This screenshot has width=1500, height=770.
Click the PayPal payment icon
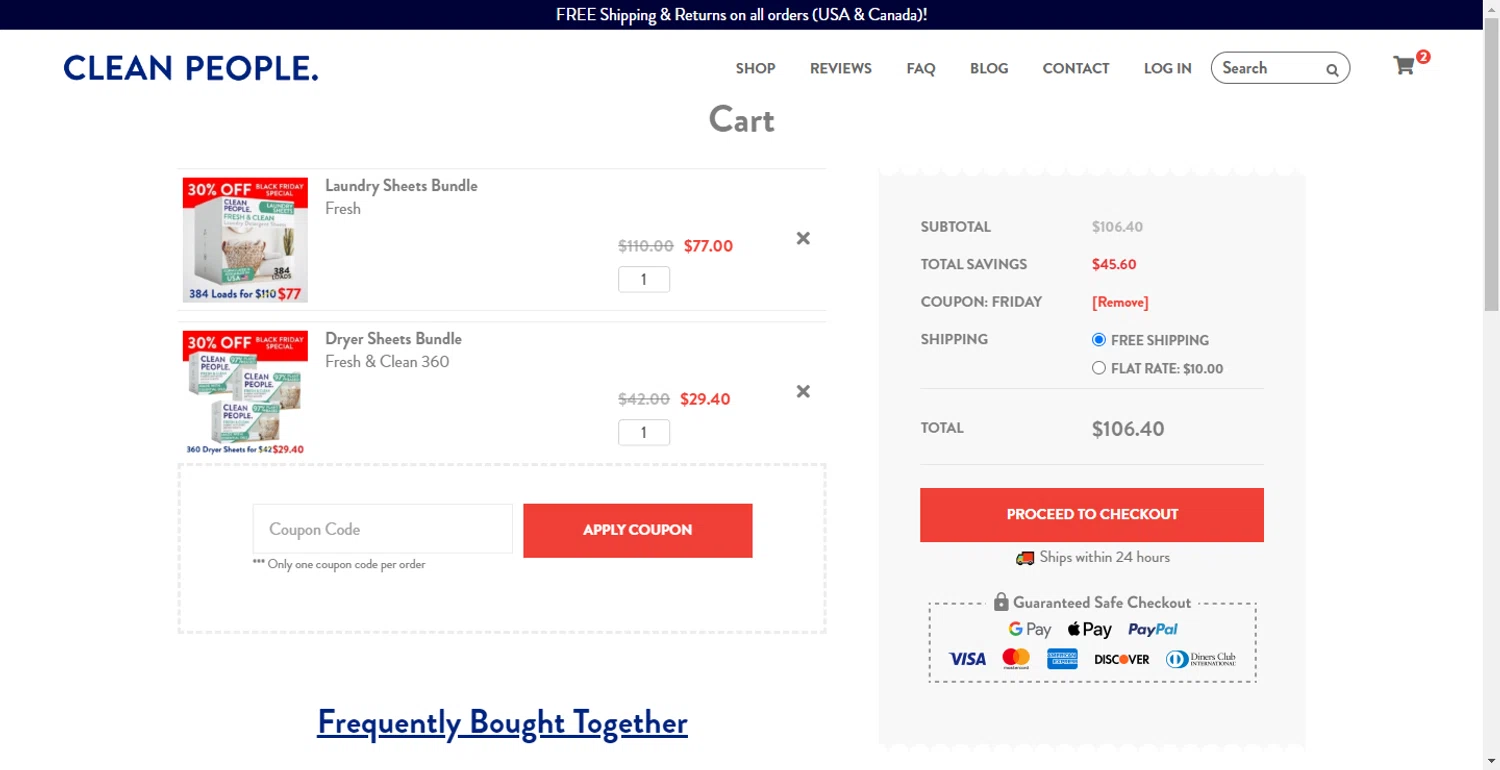(1152, 629)
